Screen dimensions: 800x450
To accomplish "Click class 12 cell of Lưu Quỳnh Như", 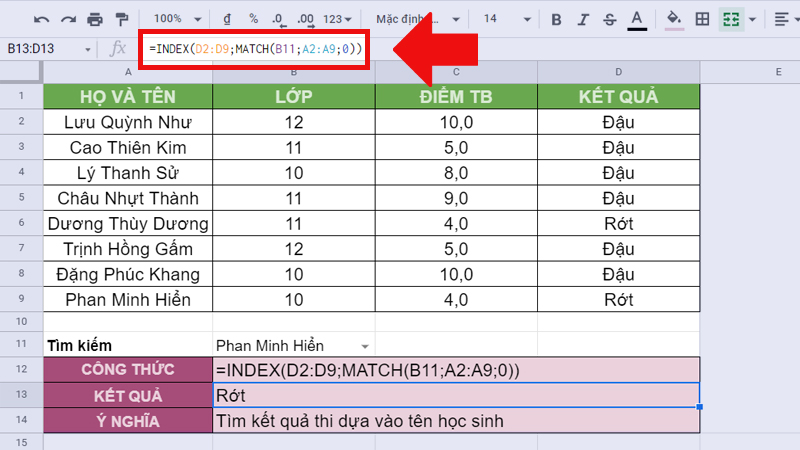I will 293,122.
